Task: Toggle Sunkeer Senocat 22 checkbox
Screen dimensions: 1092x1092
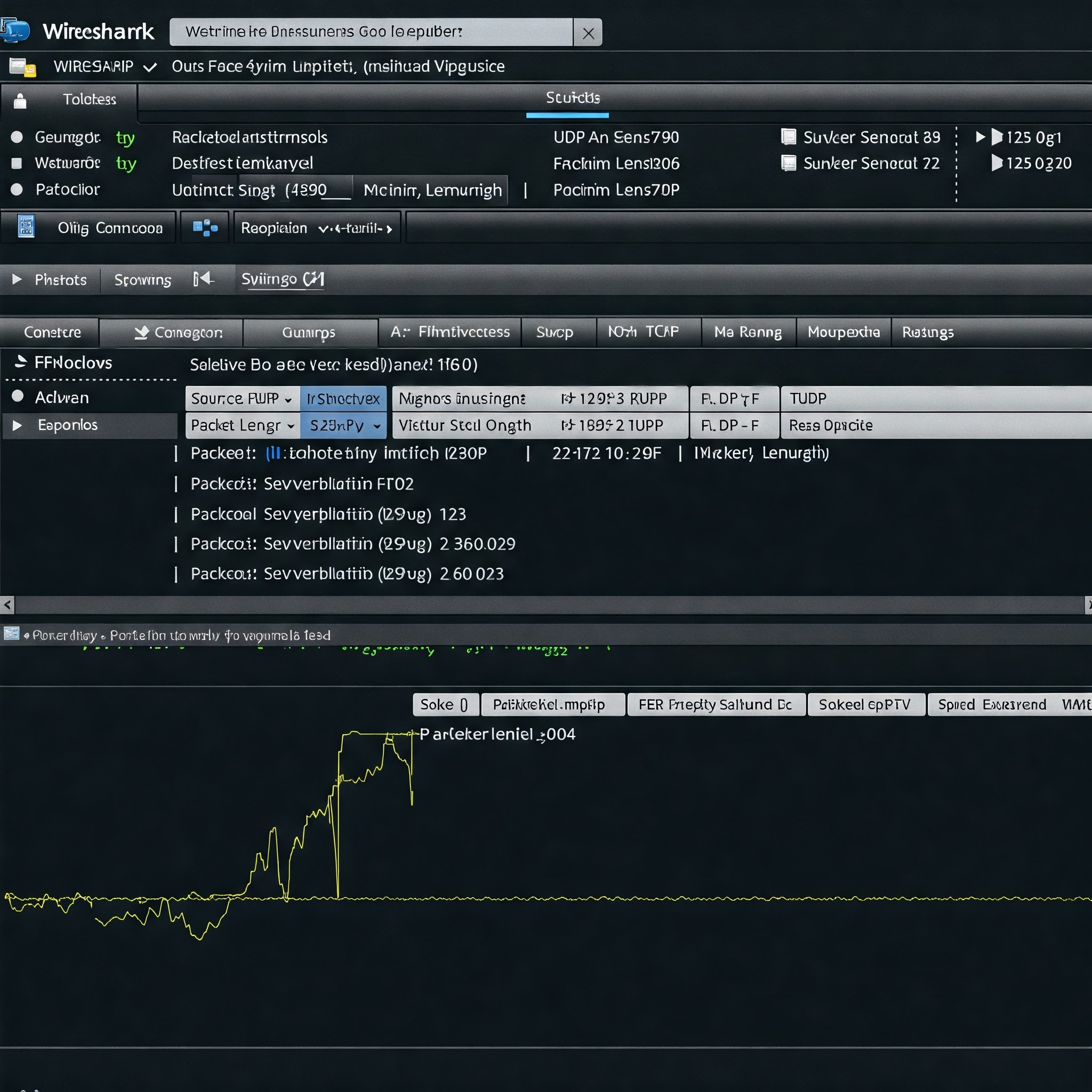Action: pos(789,163)
